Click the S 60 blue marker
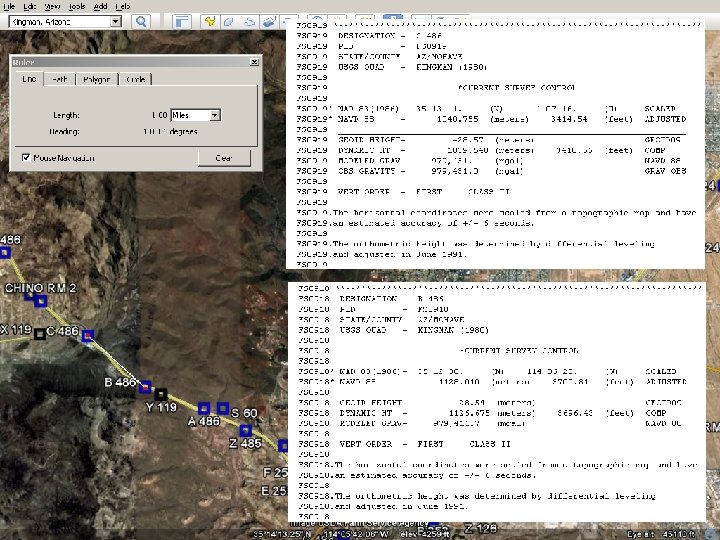 [x=223, y=408]
